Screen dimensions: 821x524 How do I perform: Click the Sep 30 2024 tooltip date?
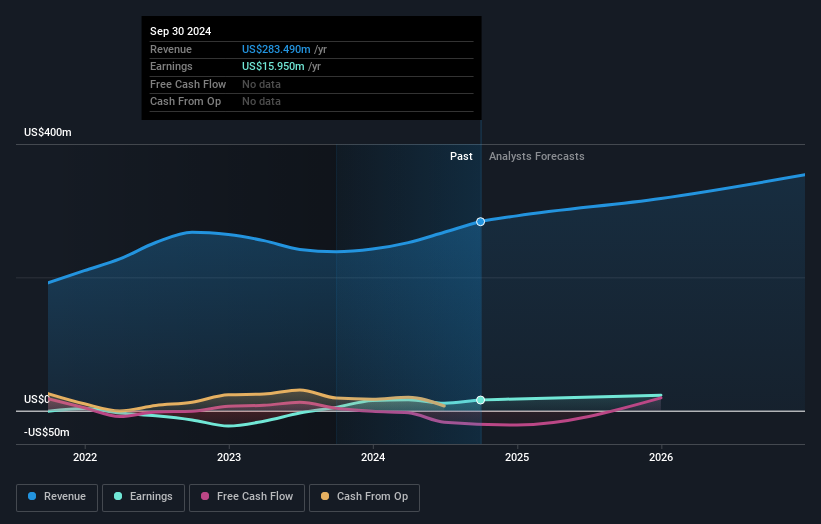[x=181, y=31]
